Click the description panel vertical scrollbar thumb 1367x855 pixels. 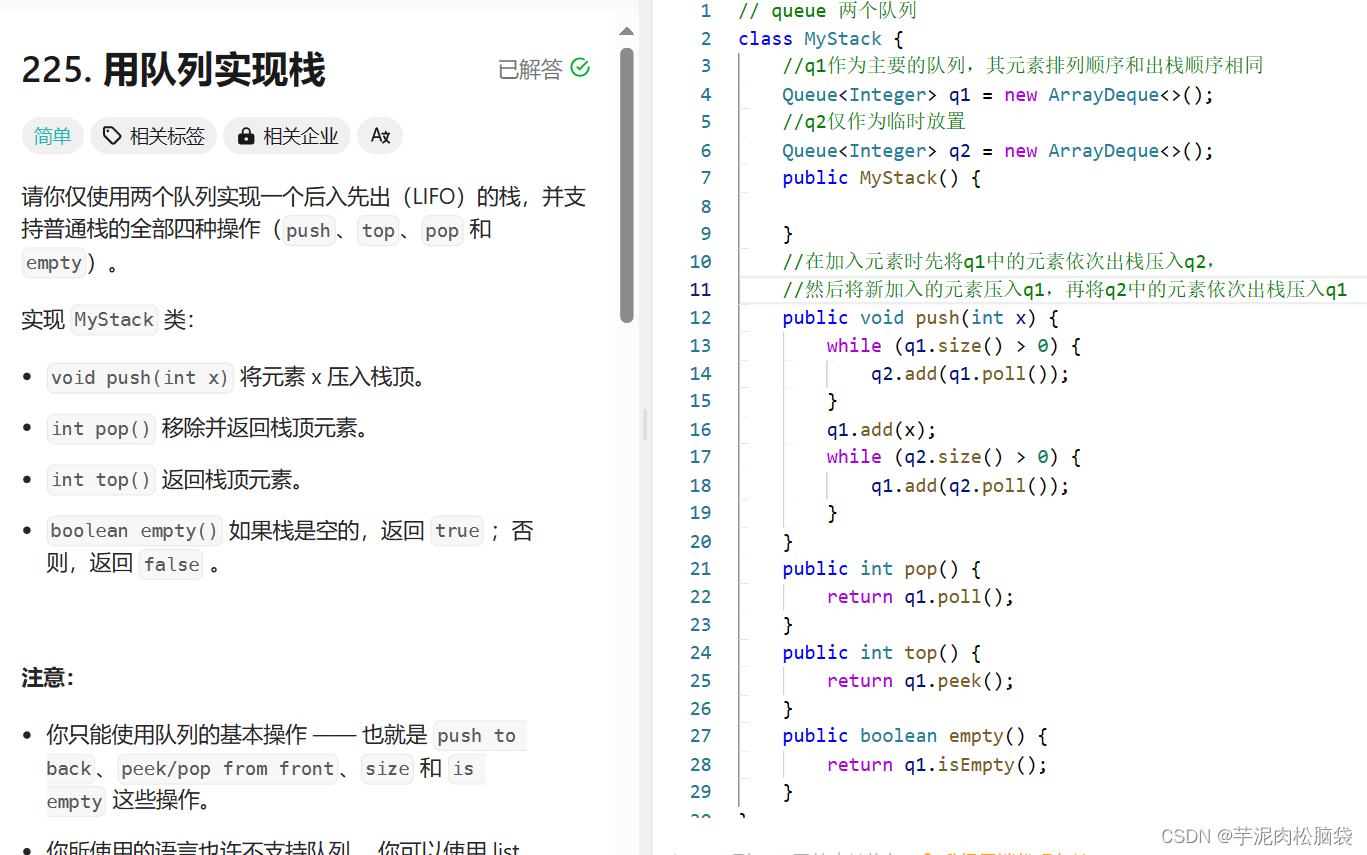coord(627,185)
